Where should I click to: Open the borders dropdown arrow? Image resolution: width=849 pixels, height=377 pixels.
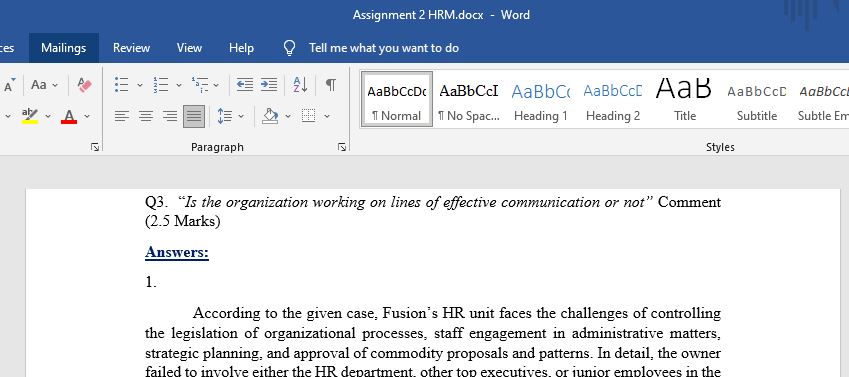(x=327, y=116)
